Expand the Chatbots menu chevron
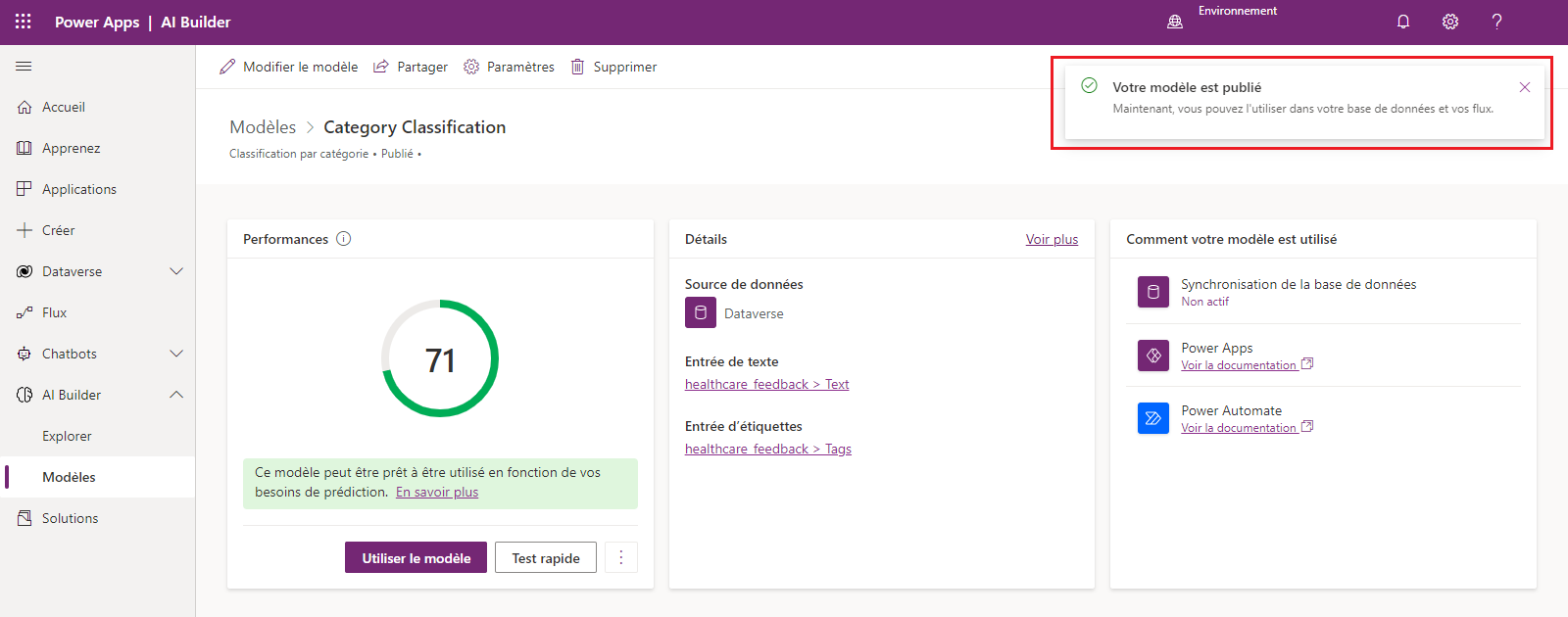1568x617 pixels. pyautogui.click(x=176, y=354)
